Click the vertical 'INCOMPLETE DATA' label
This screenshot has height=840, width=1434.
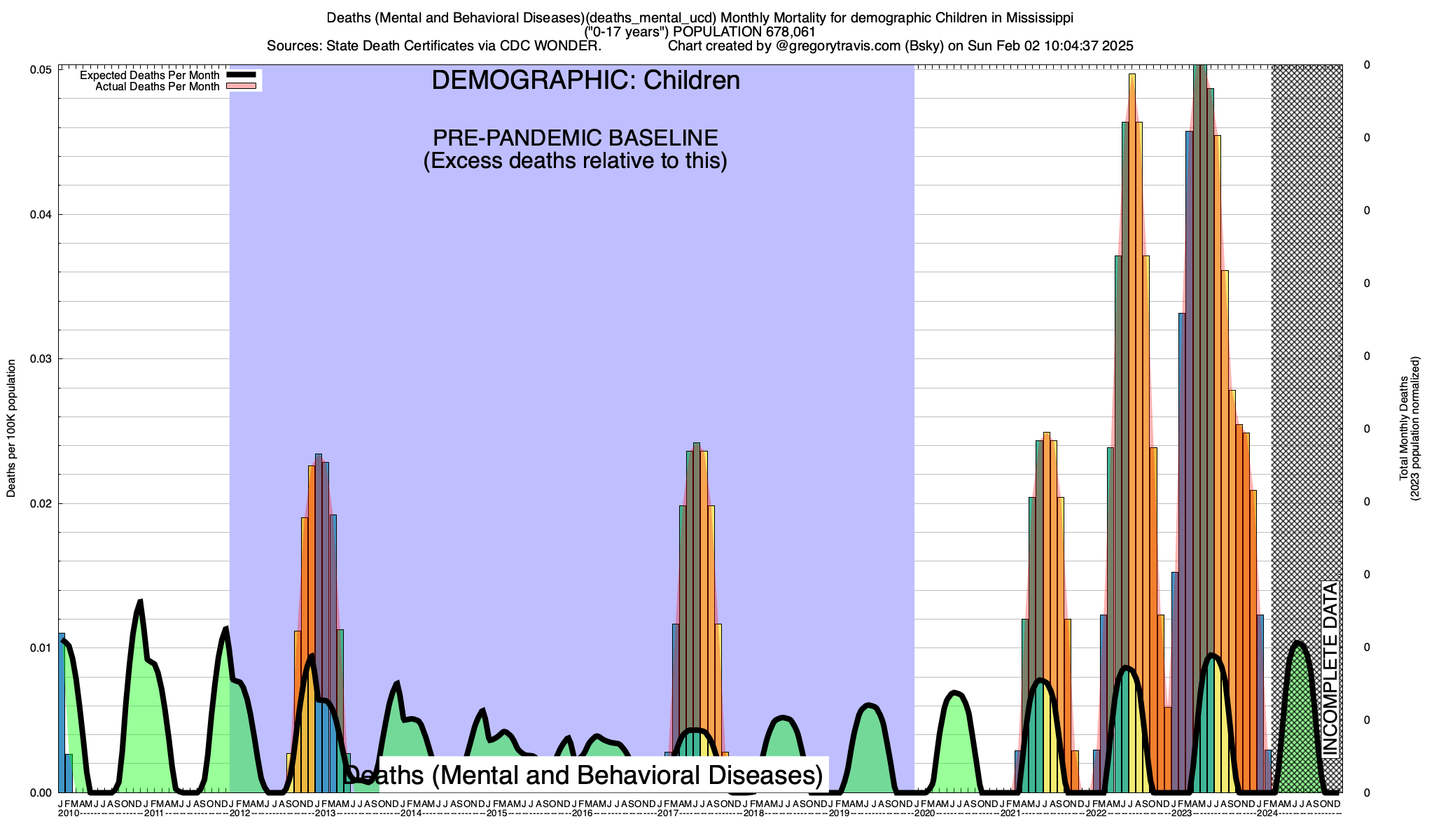1329,668
